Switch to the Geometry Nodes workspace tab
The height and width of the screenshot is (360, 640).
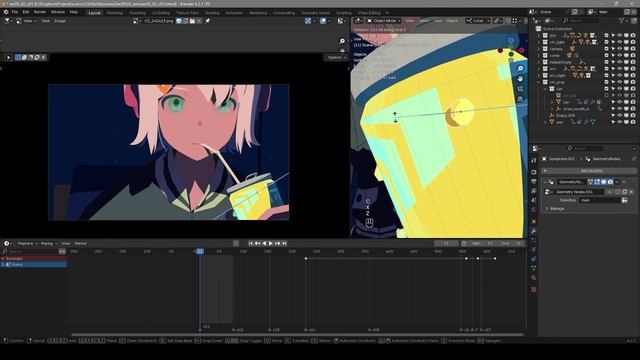click(316, 13)
